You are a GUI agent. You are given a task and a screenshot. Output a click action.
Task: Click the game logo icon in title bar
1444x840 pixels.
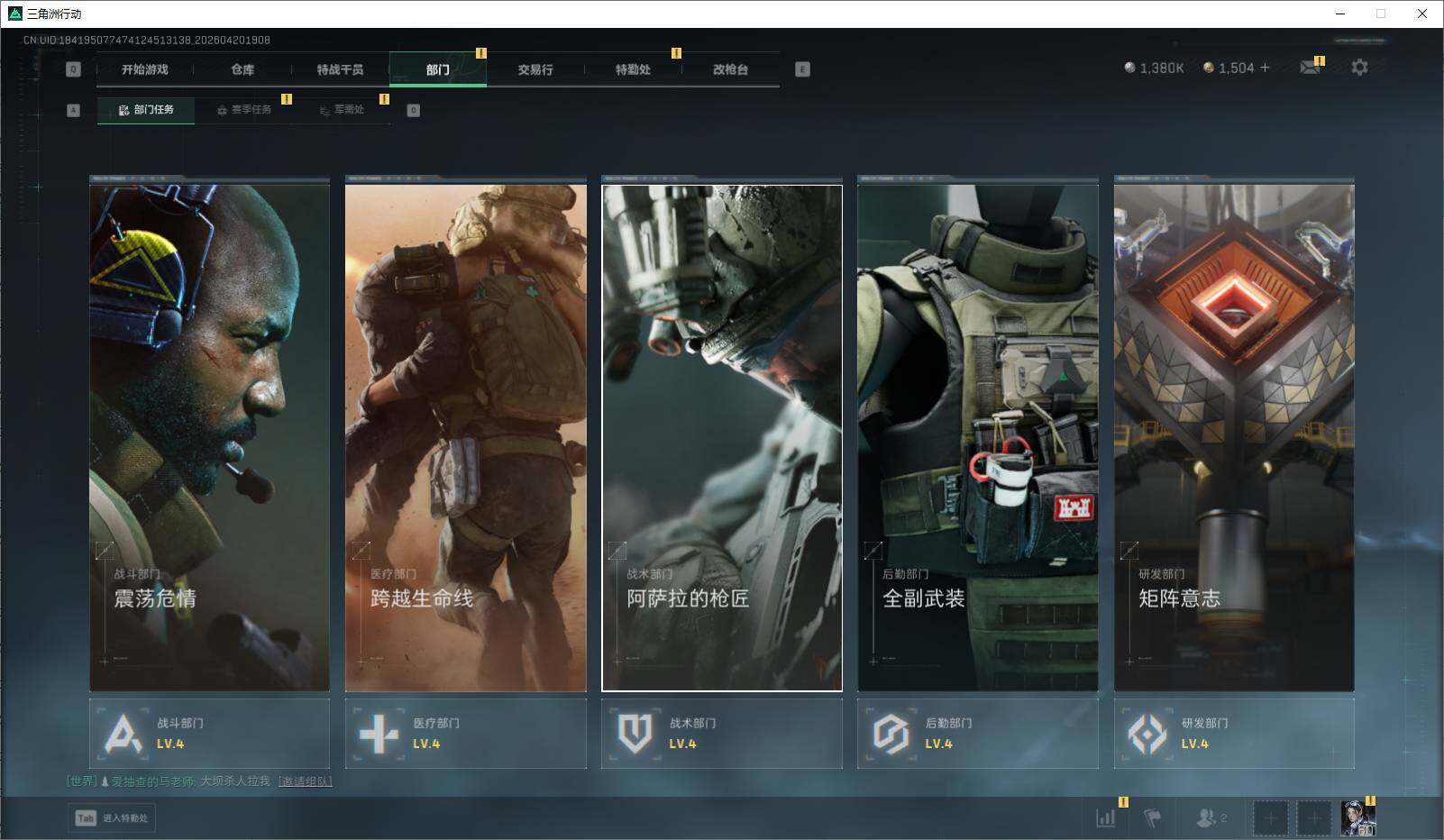click(x=14, y=14)
